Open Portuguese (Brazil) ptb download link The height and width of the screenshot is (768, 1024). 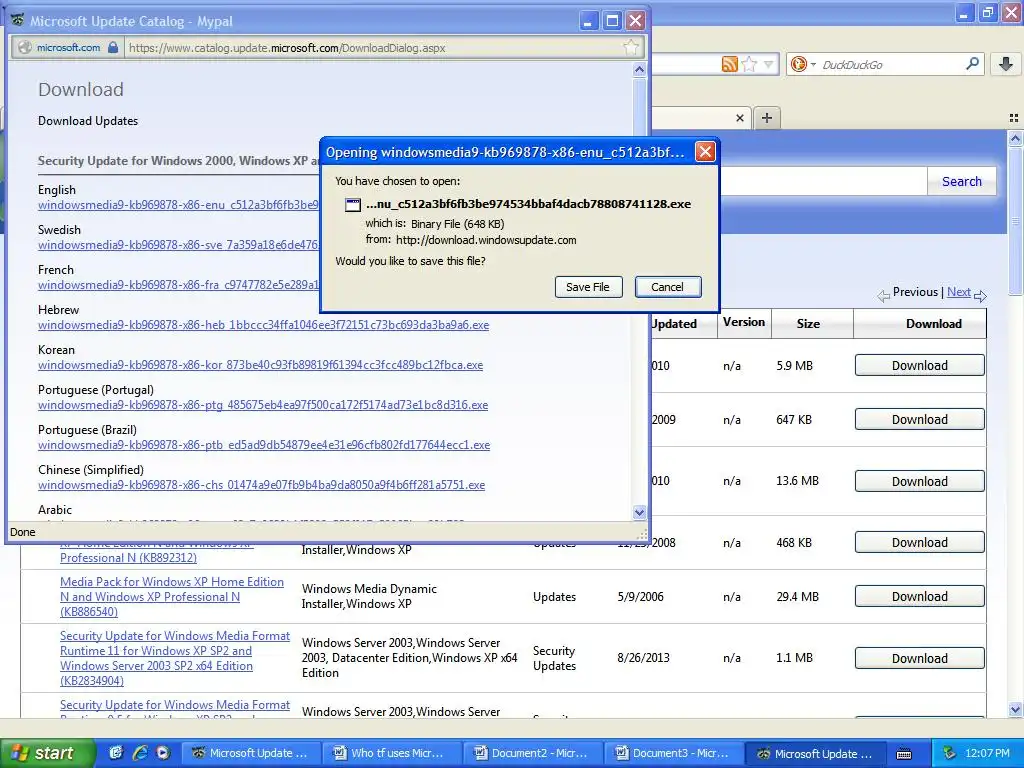coord(264,445)
